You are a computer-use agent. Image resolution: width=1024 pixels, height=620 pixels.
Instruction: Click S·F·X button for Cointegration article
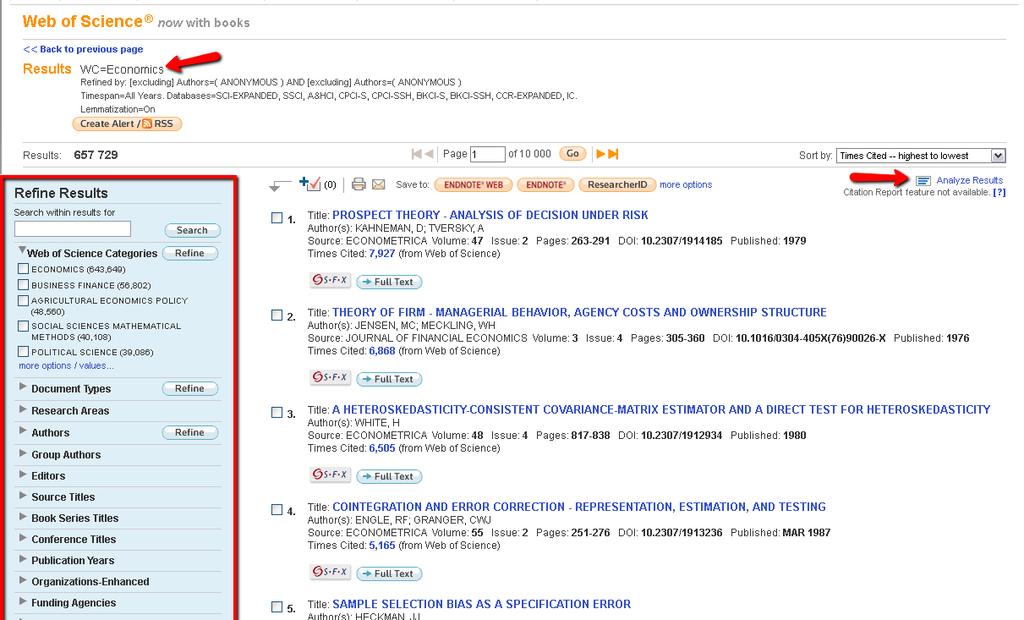(x=330, y=572)
